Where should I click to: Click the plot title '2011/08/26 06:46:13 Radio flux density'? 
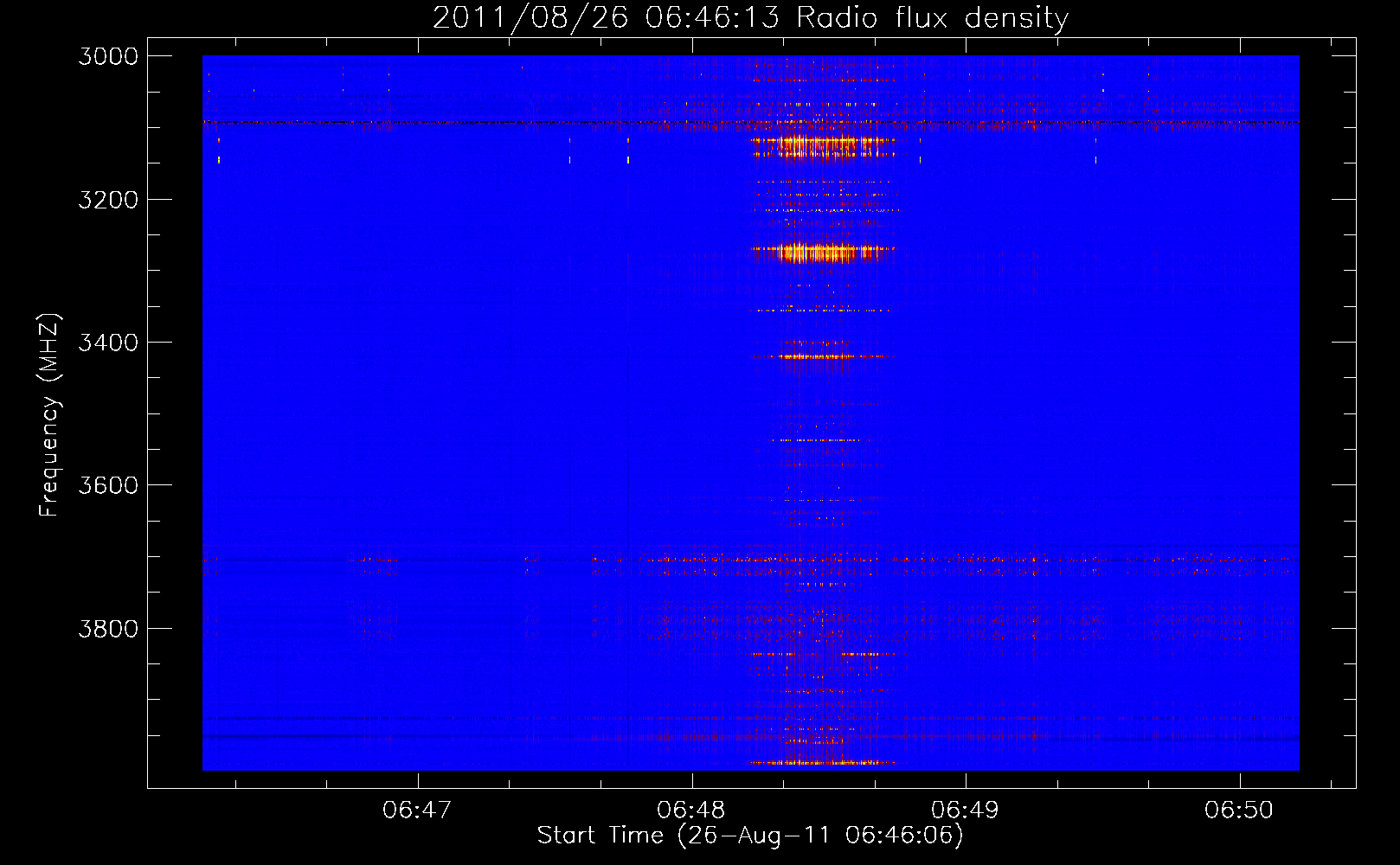(750, 17)
